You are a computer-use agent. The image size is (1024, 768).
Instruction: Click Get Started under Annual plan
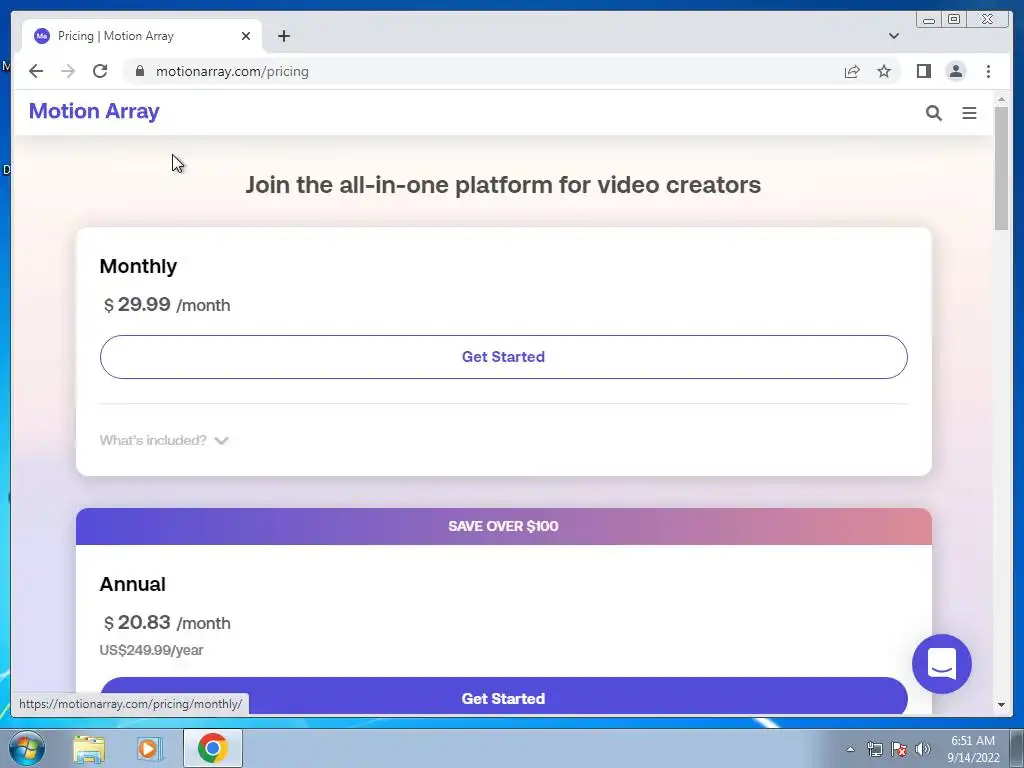tap(504, 697)
